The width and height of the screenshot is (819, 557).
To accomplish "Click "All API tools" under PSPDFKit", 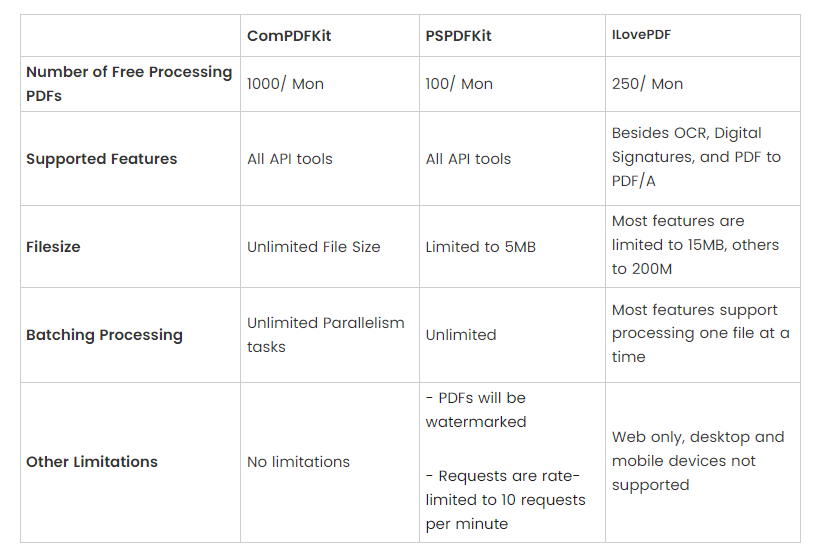I will (468, 159).
